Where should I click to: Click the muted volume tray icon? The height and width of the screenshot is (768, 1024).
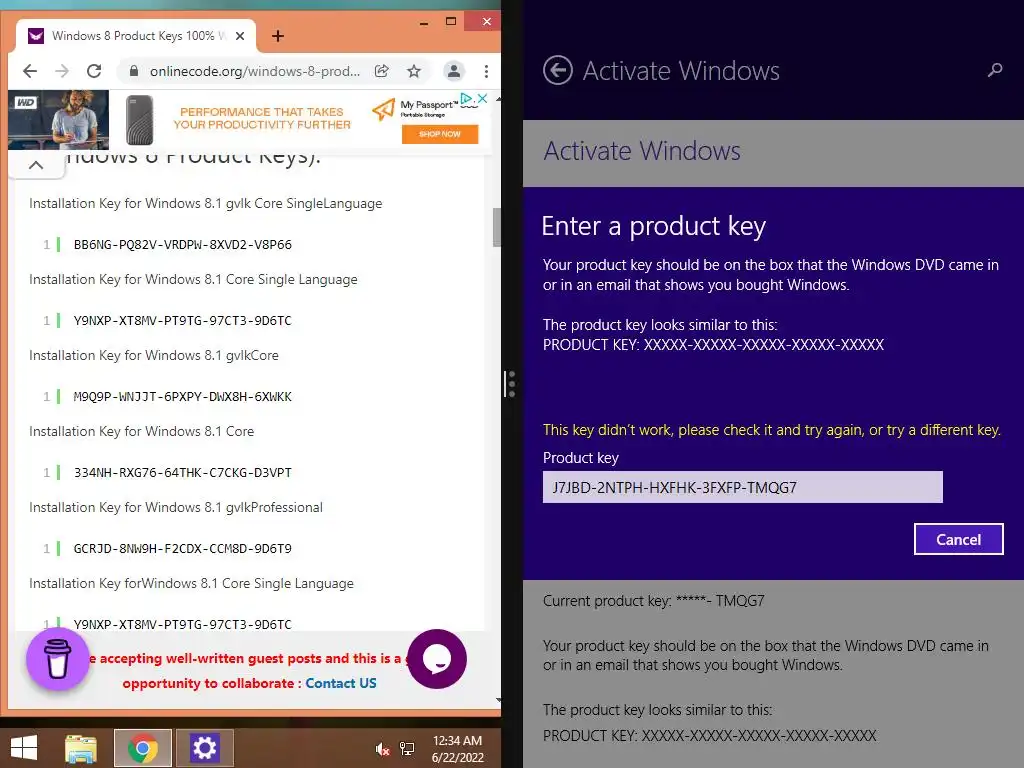383,749
